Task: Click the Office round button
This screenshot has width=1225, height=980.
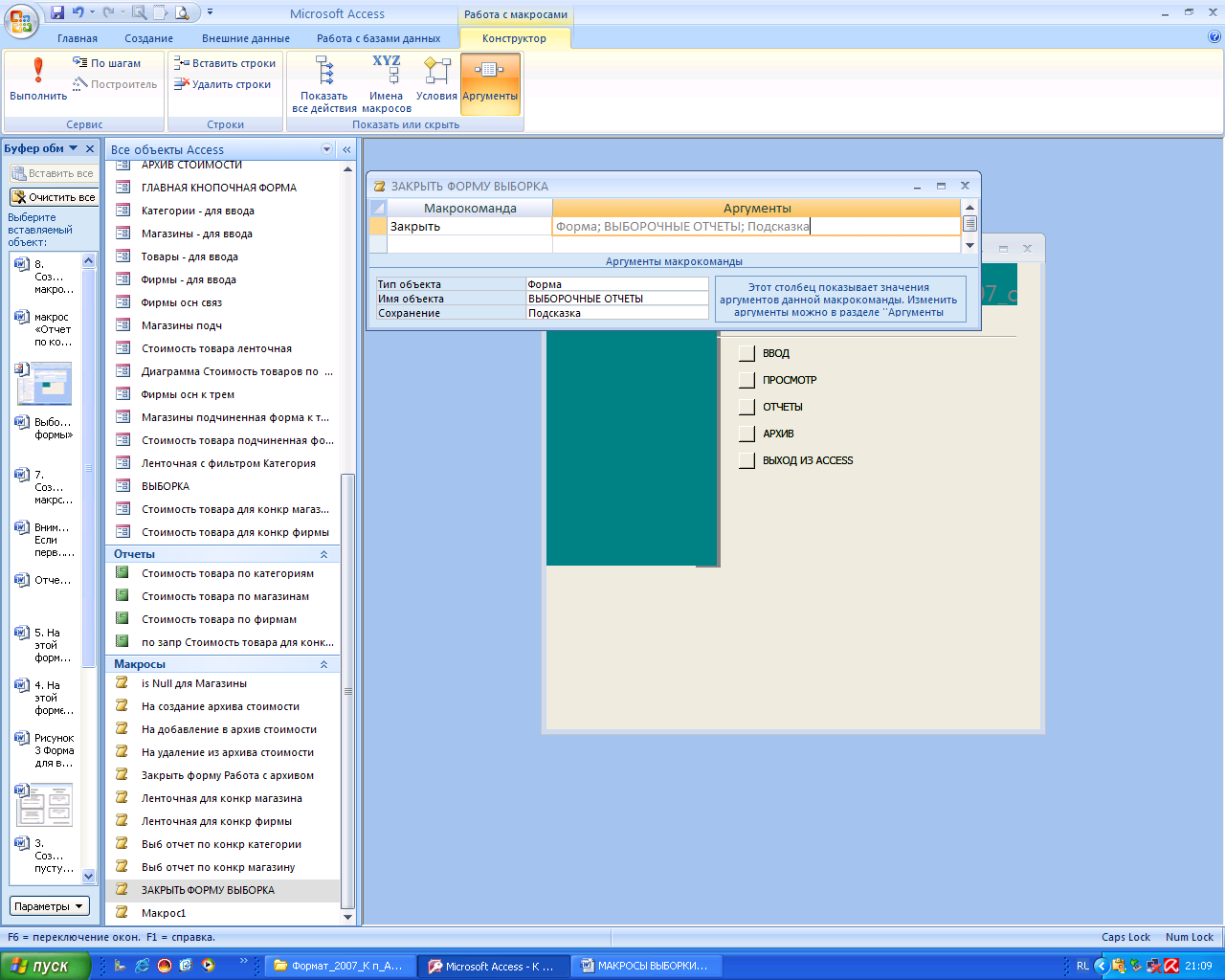Action: pos(20,20)
